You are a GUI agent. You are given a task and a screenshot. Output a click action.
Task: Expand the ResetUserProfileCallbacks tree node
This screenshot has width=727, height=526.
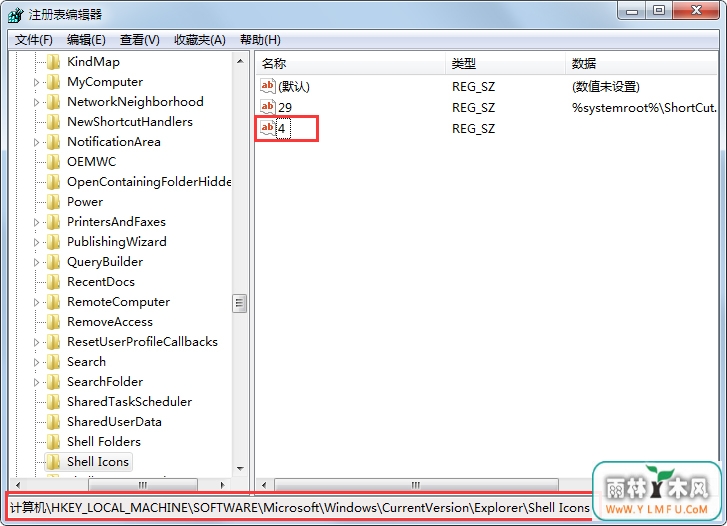tap(37, 342)
